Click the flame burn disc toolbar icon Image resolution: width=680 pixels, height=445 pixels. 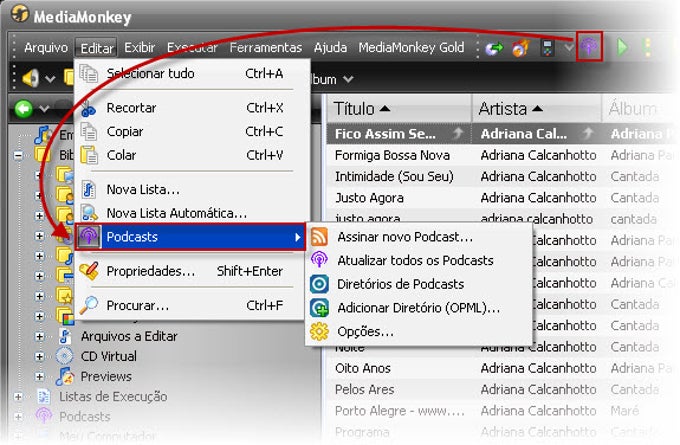pos(521,48)
